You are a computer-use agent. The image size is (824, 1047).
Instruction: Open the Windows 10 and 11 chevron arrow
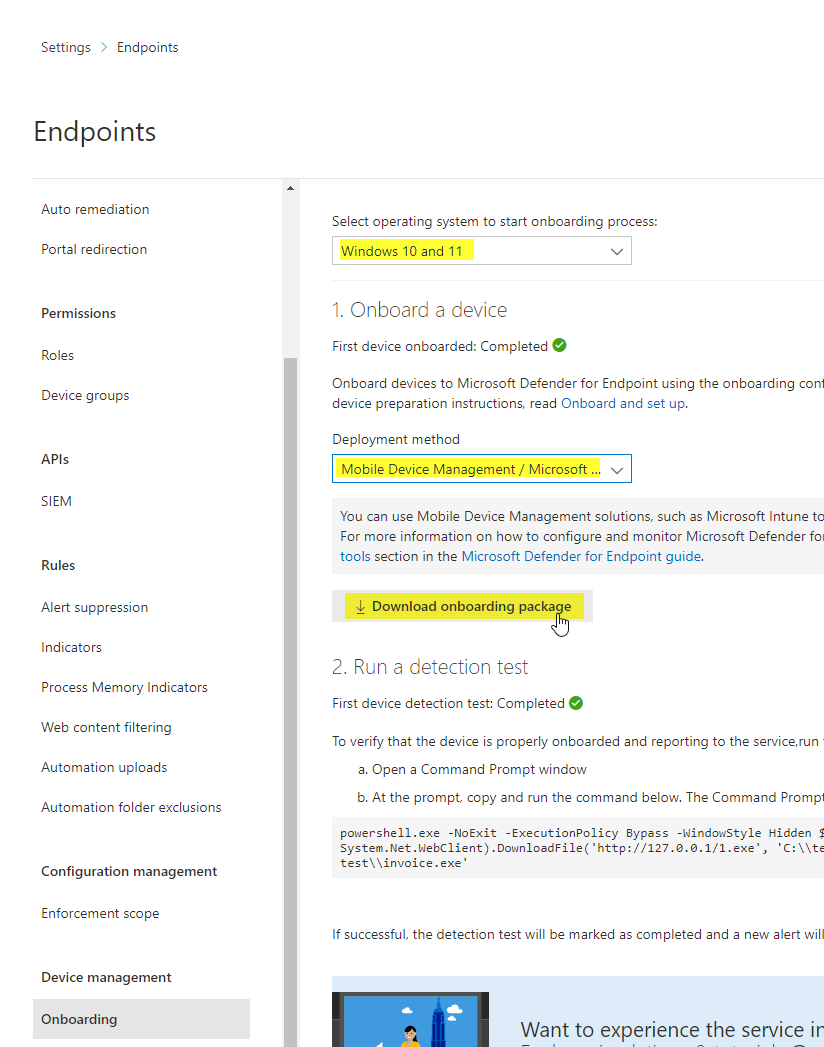click(617, 251)
